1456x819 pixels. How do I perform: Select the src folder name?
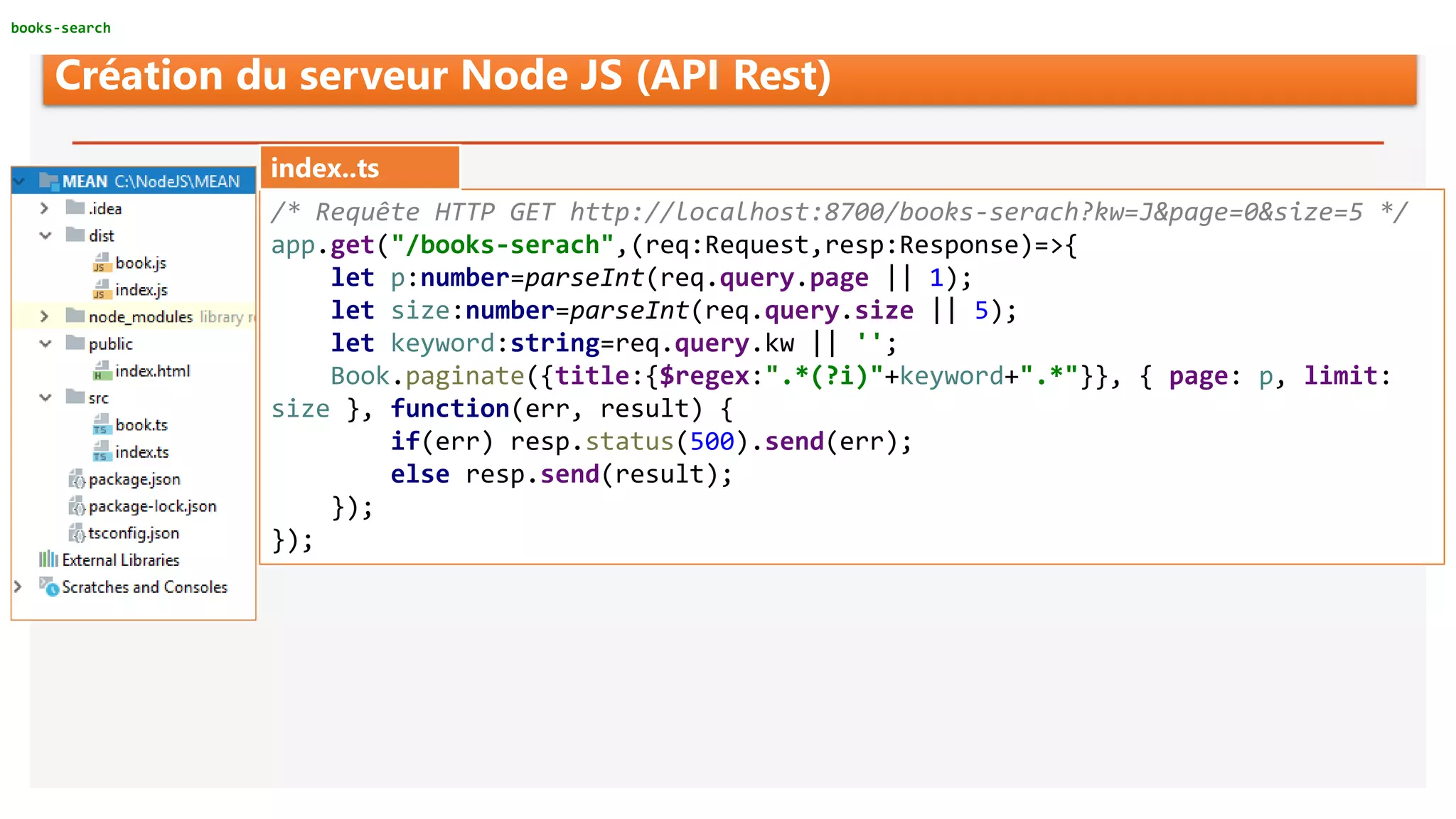[99, 398]
